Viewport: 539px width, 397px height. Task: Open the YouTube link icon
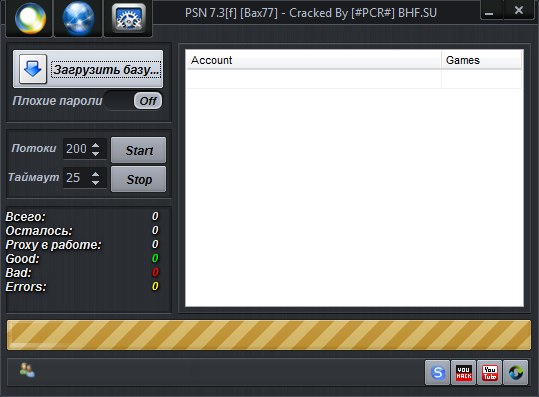pos(490,372)
